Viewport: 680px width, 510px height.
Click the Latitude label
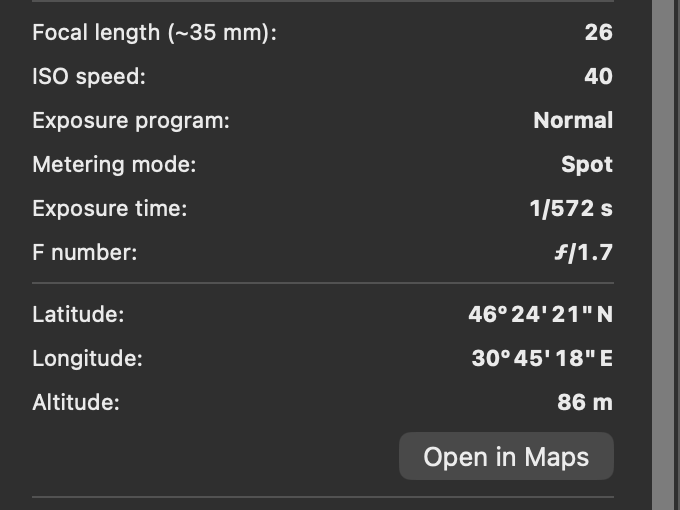78,314
